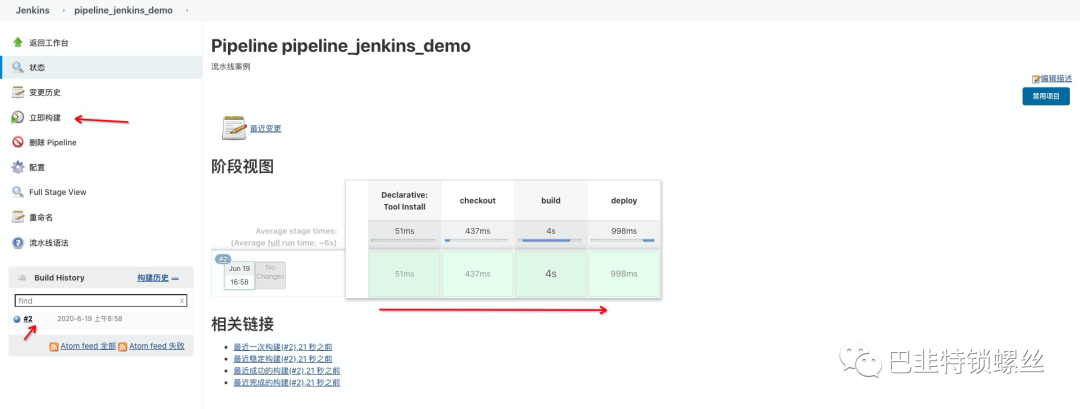Open the 构建历史 trend link
This screenshot has height=409, width=1080.
[153, 277]
